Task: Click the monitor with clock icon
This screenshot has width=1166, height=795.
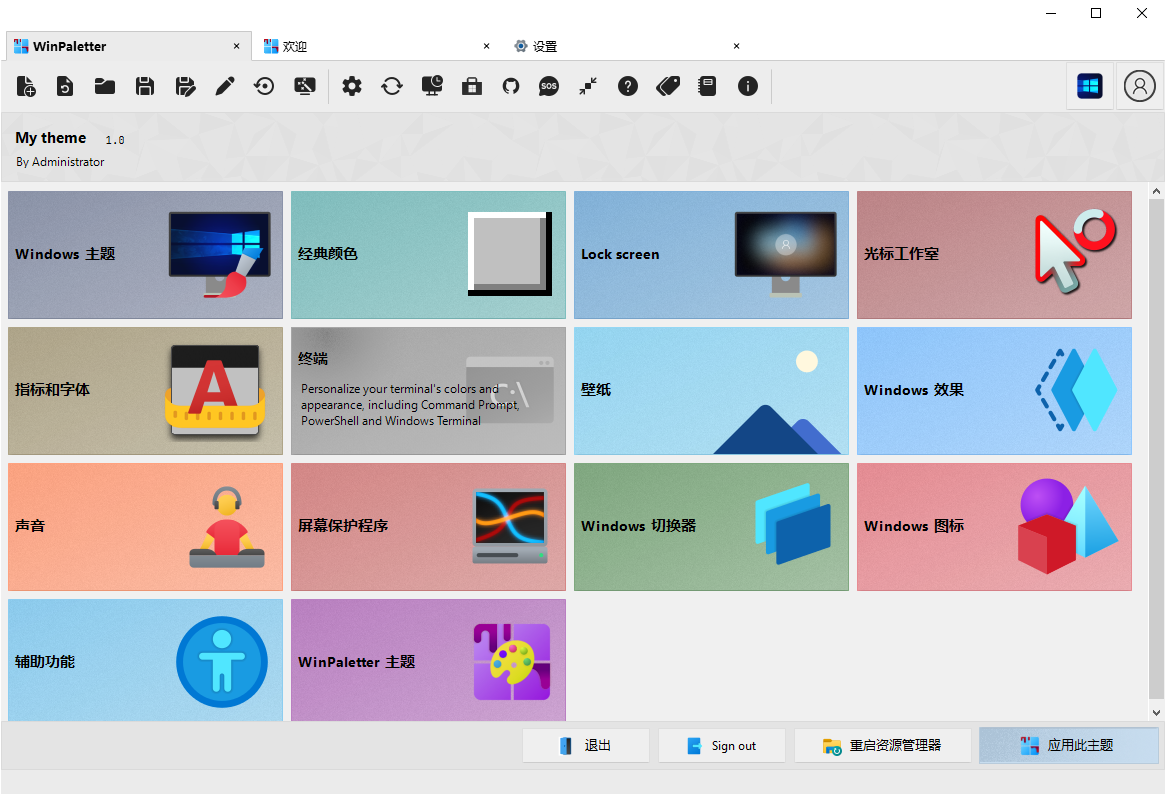Action: [x=432, y=86]
